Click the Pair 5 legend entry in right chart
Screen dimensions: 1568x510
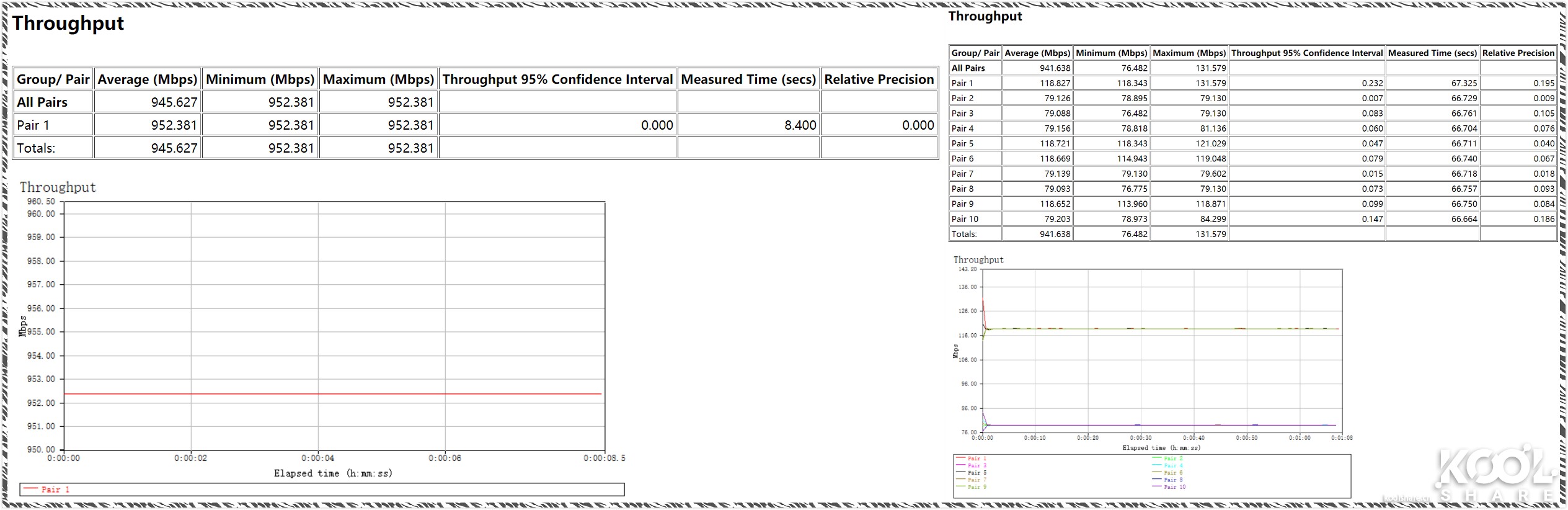[x=977, y=473]
